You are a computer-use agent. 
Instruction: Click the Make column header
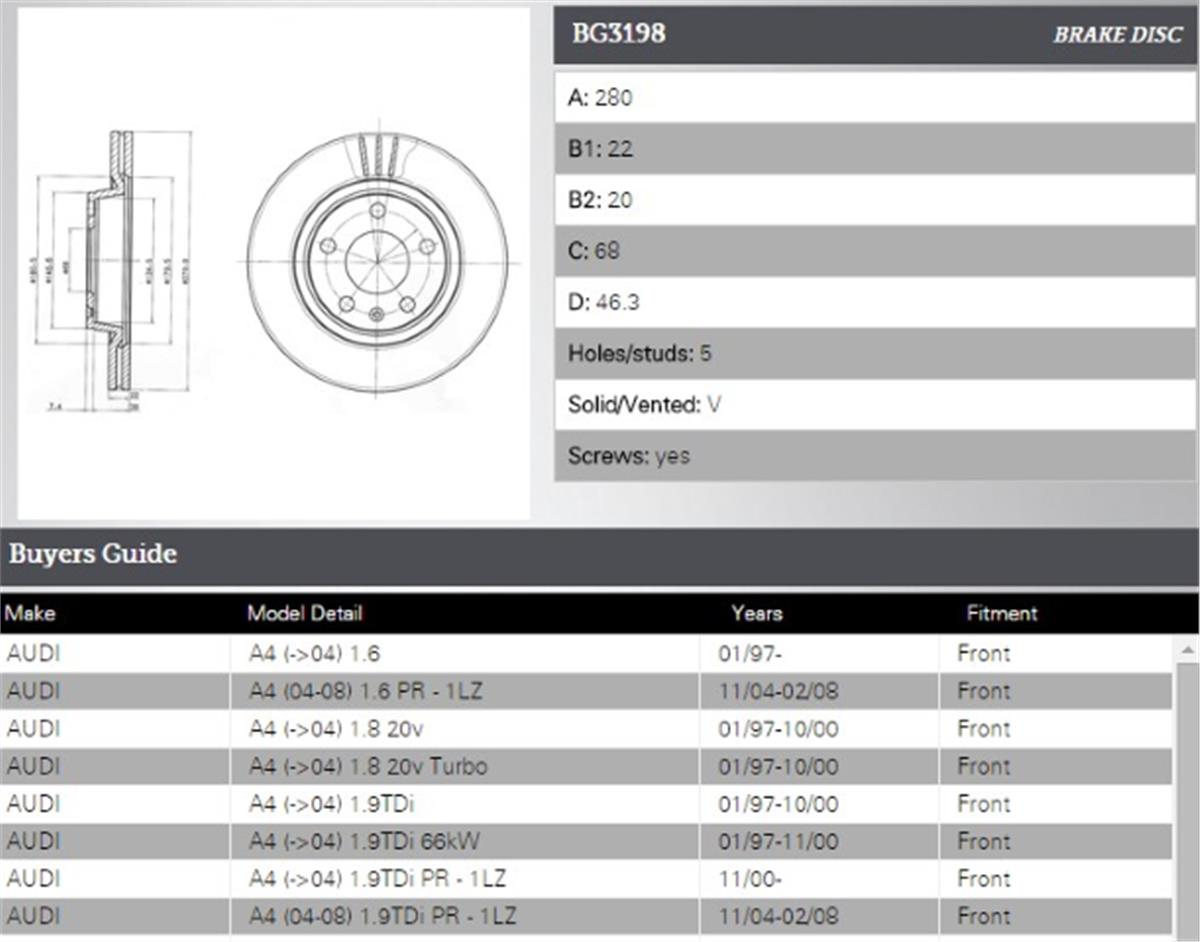tap(31, 613)
